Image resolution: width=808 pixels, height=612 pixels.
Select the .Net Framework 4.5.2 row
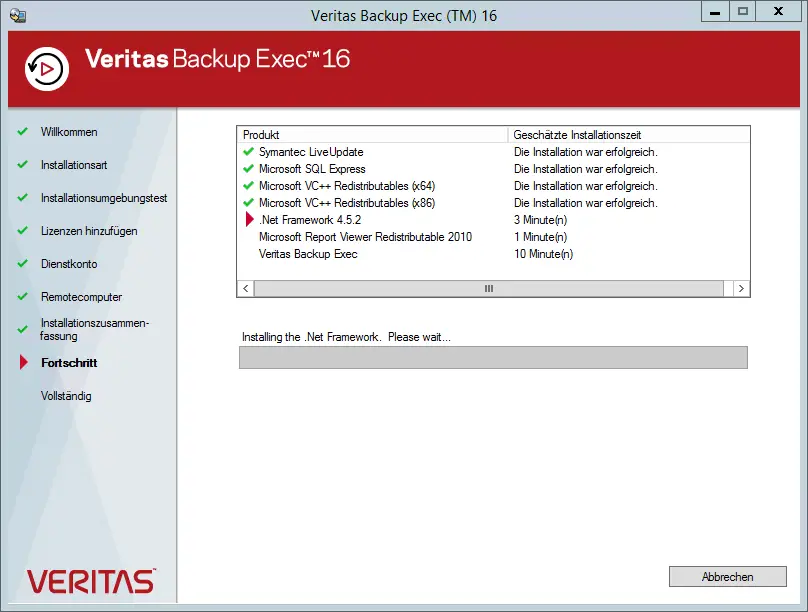[x=493, y=220]
